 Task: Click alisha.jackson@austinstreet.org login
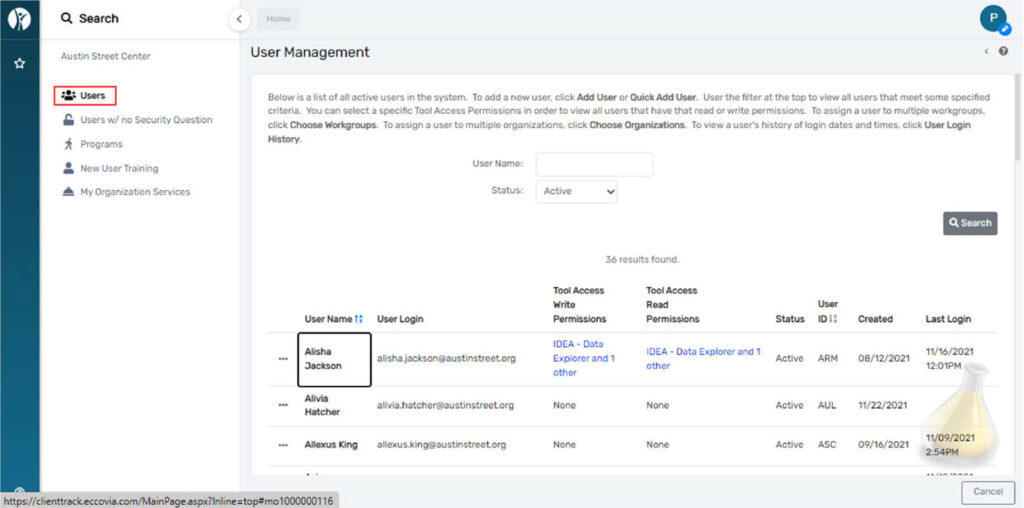[447, 358]
